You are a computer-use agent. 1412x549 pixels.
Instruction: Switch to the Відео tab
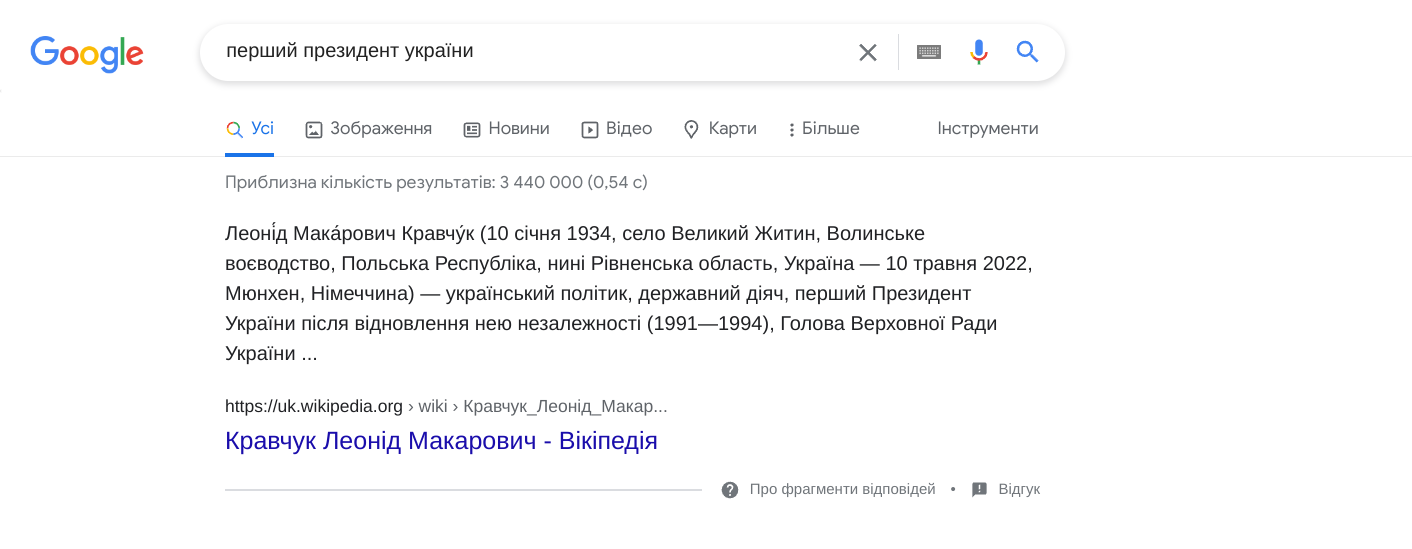coord(617,129)
